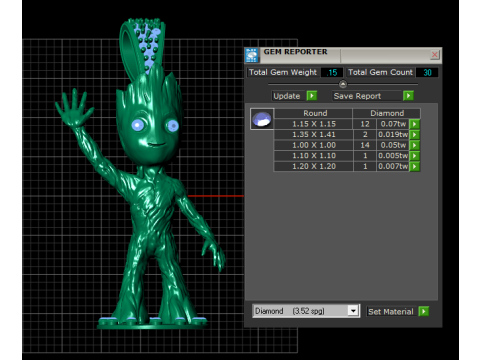Click the 0.07tw weight cell
This screenshot has height=360, width=480.
[x=393, y=124]
